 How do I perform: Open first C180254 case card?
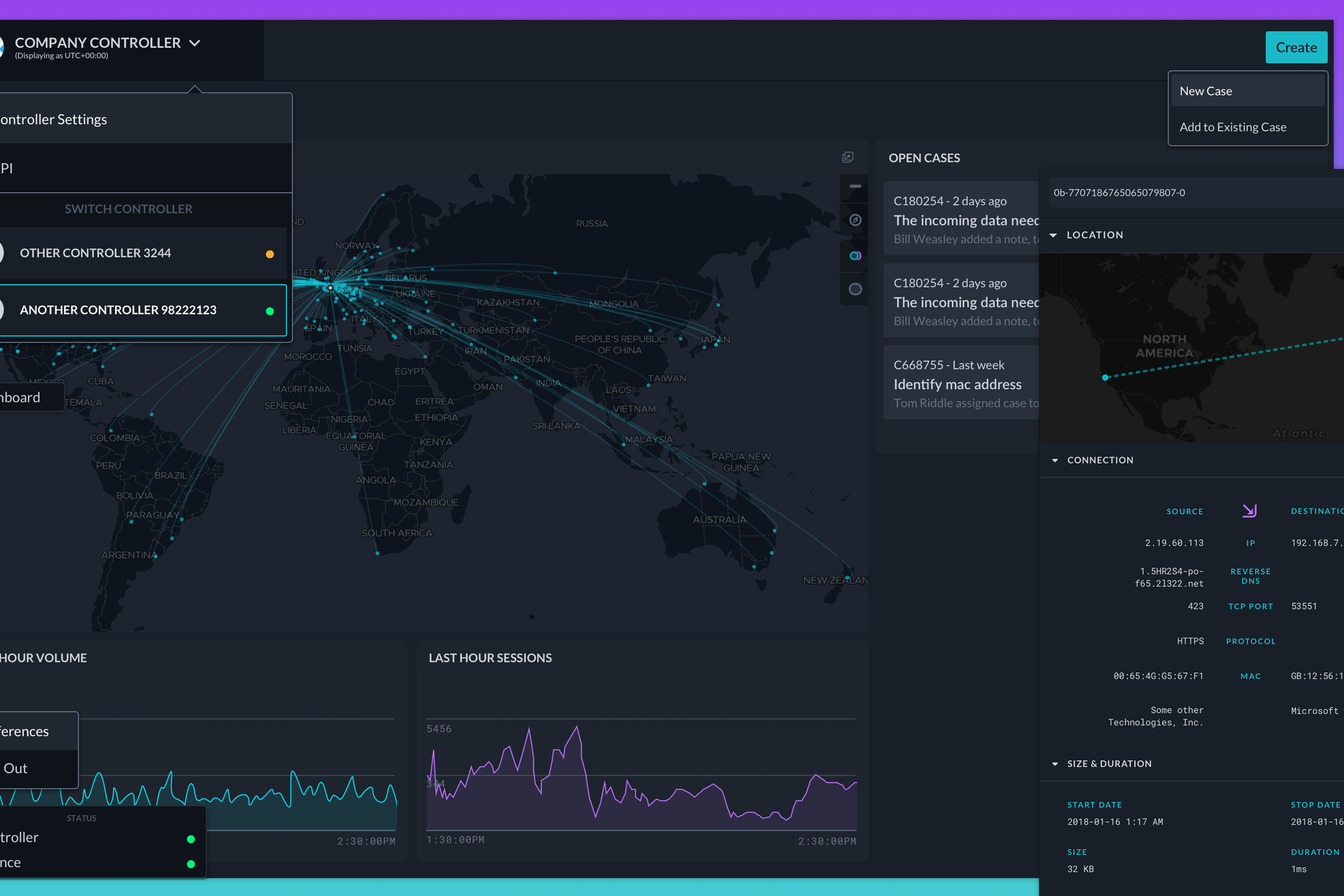pyautogui.click(x=961, y=219)
